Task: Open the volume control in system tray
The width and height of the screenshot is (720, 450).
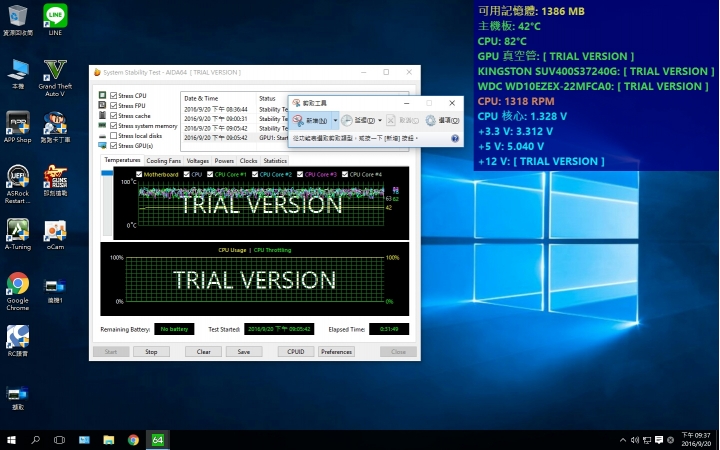Action: click(635, 440)
